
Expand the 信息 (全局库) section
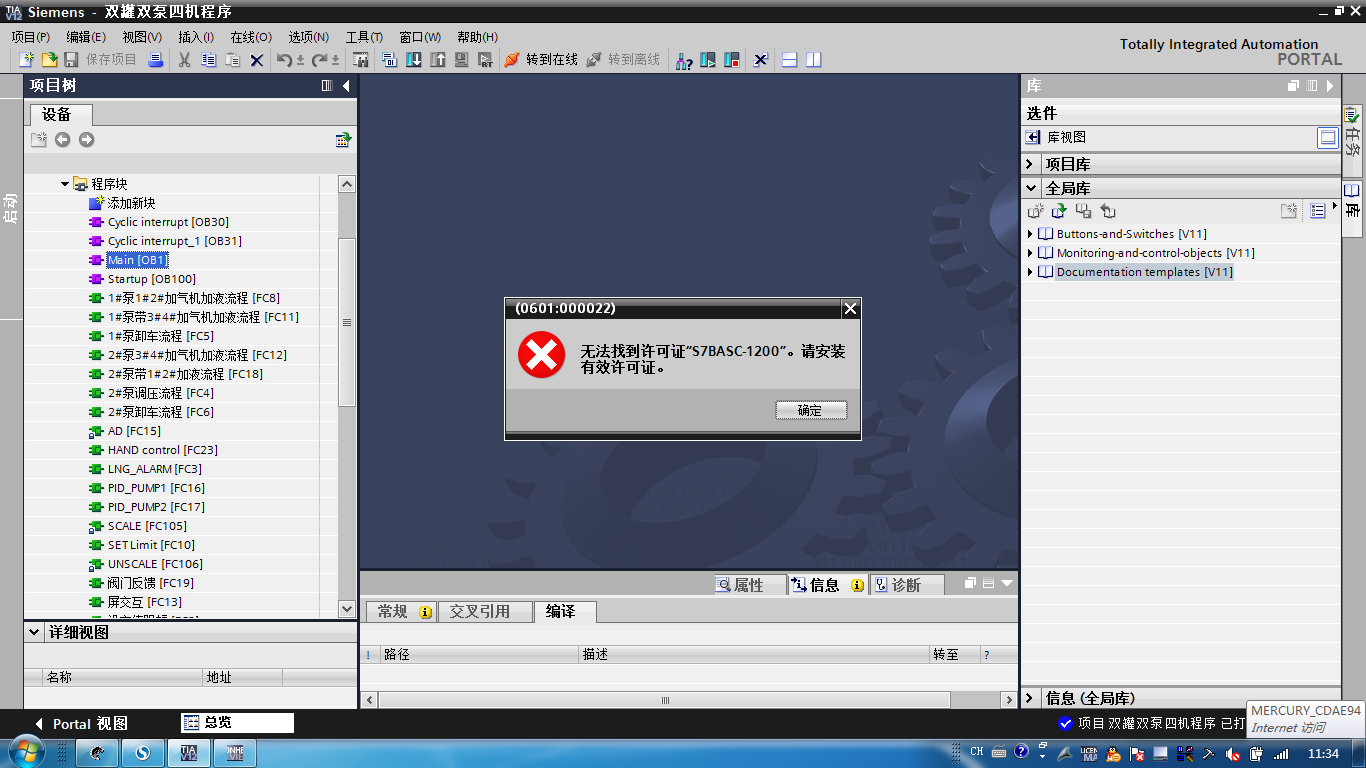(x=1031, y=698)
